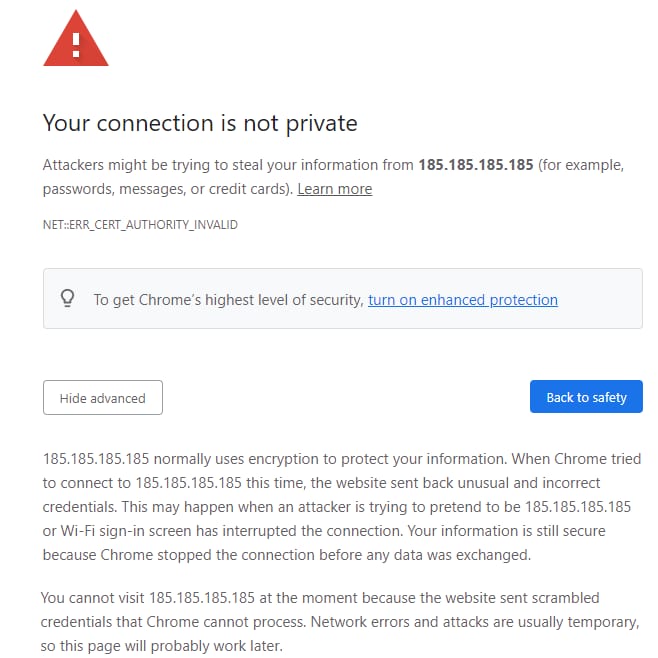Click the bold 185.185.185.185 address
Viewport: 658px width, 658px height.
pos(475,164)
